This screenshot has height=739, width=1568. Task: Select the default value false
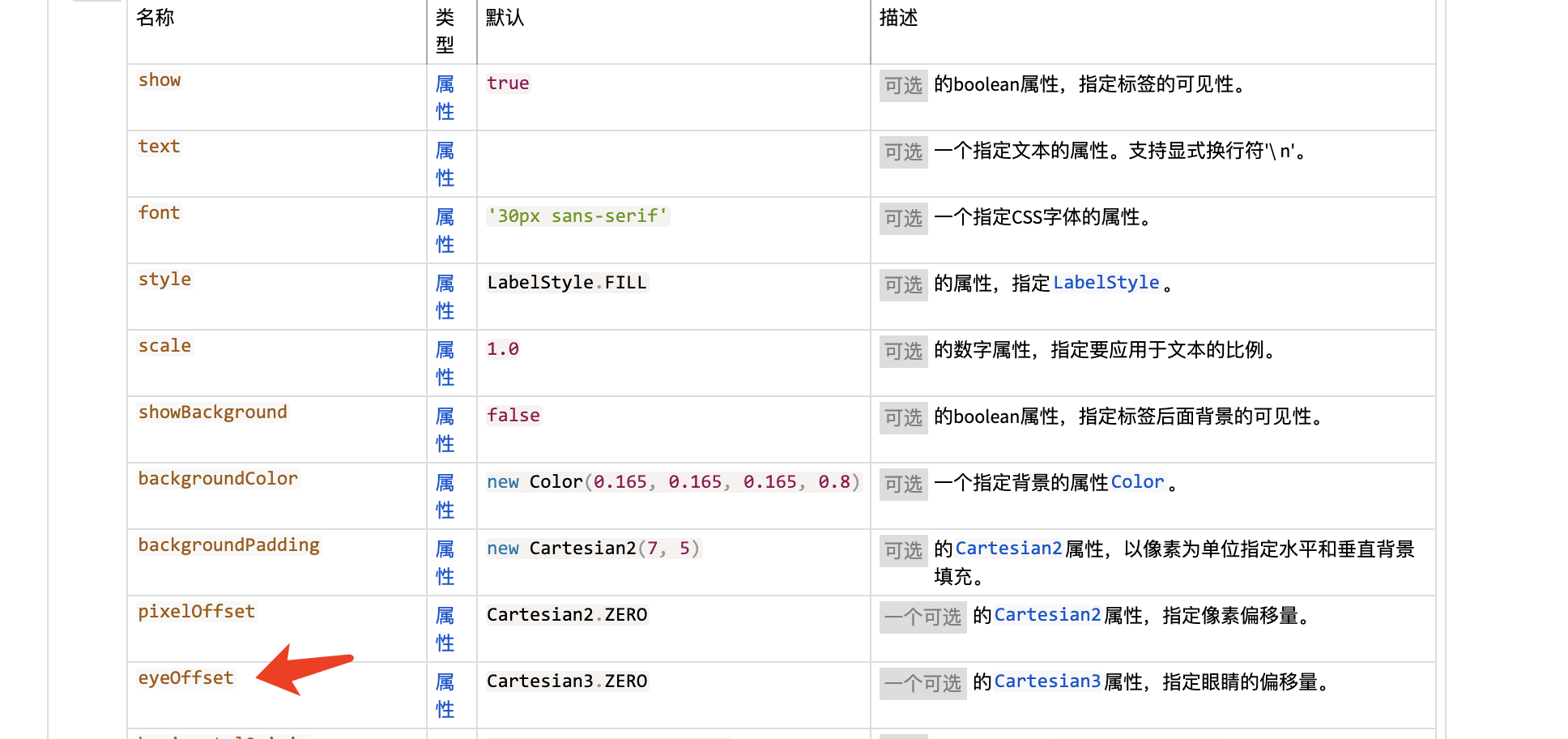[x=513, y=416]
